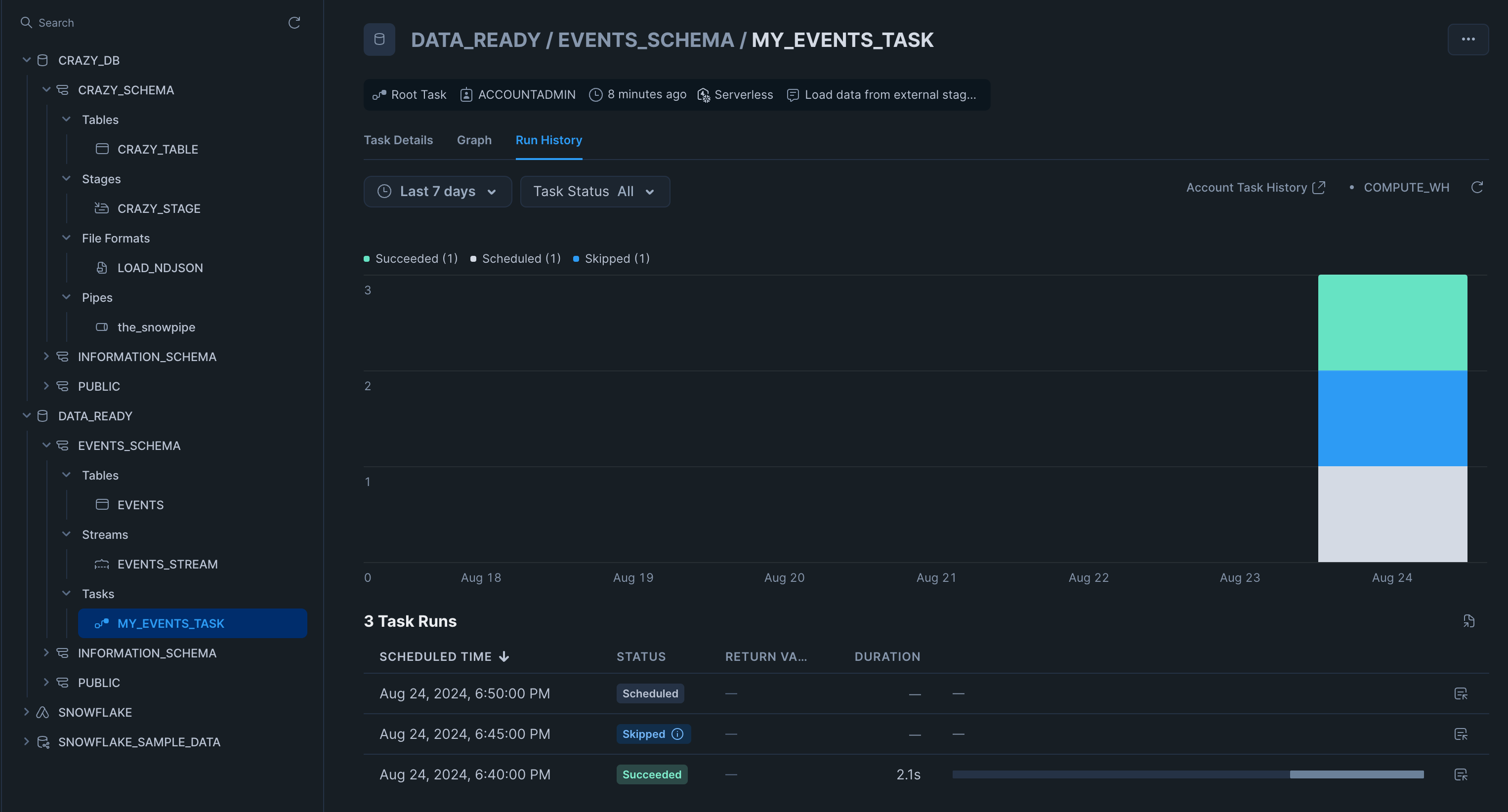Click the Root Task icon
1508x812 pixels.
(x=380, y=94)
